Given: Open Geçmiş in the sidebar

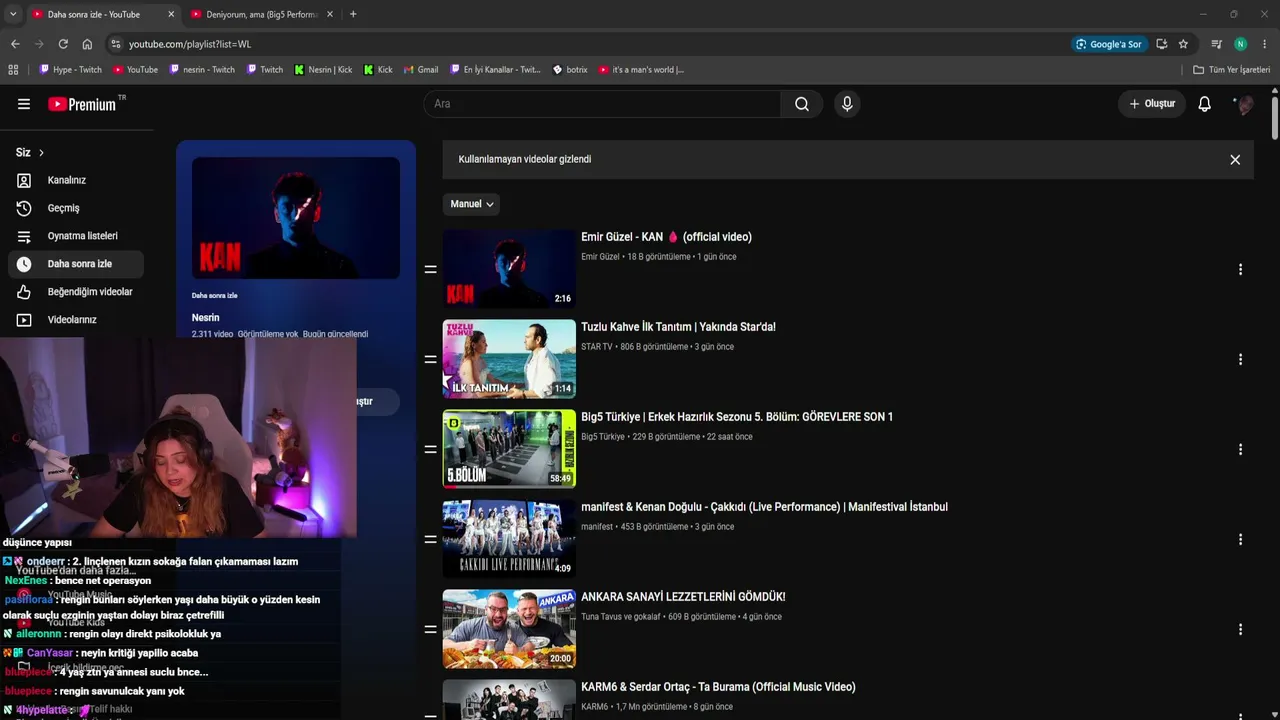Looking at the screenshot, I should point(75,208).
